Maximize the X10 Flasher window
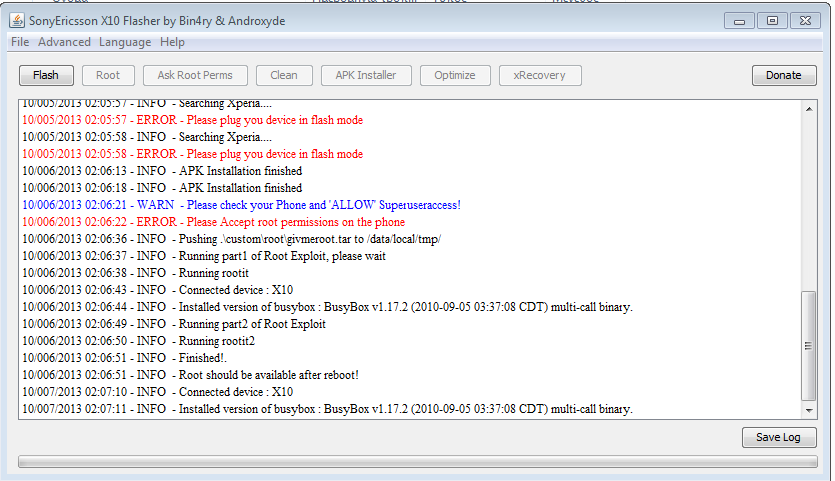Screen dimensions: 835x481 click(x=772, y=21)
